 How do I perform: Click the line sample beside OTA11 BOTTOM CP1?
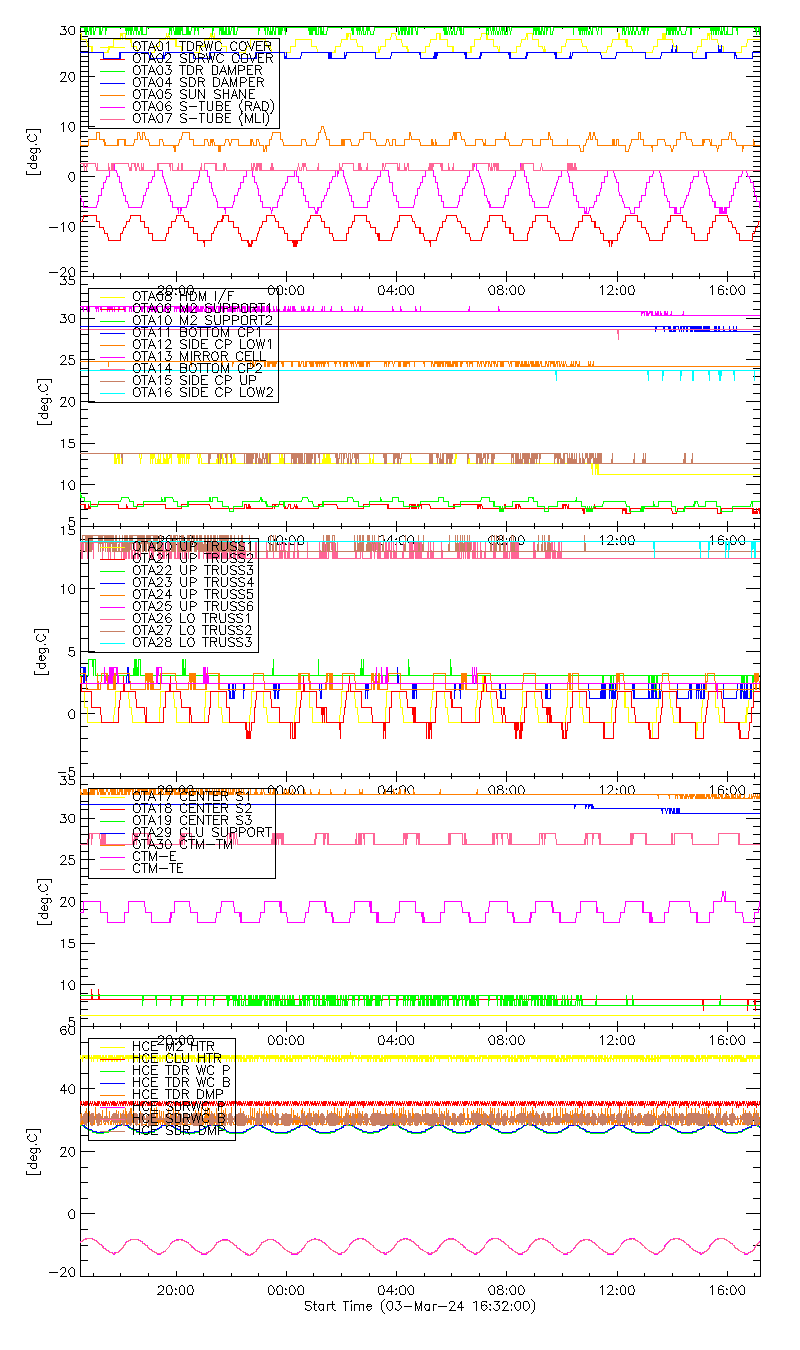[x=108, y=332]
